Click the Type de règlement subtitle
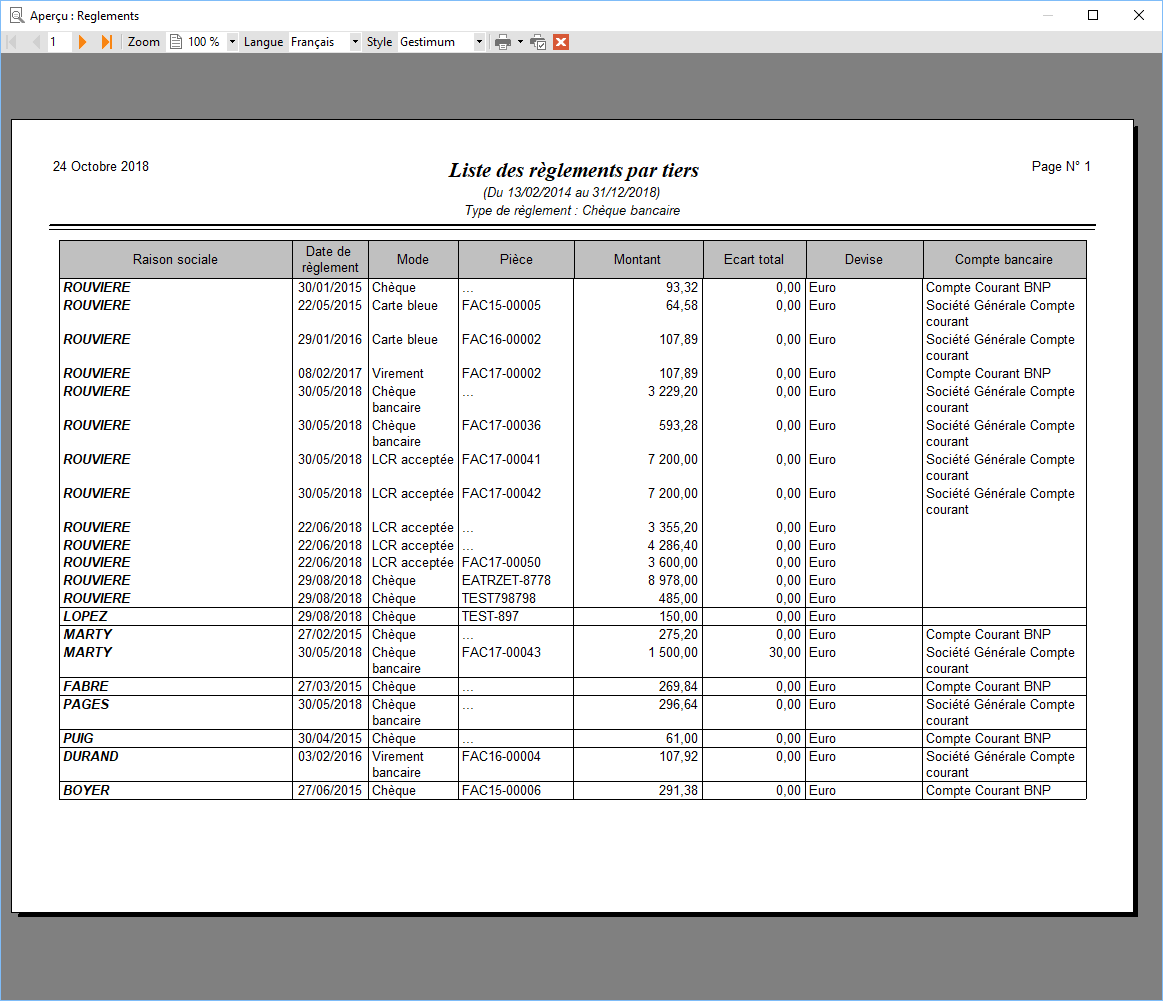 573,211
